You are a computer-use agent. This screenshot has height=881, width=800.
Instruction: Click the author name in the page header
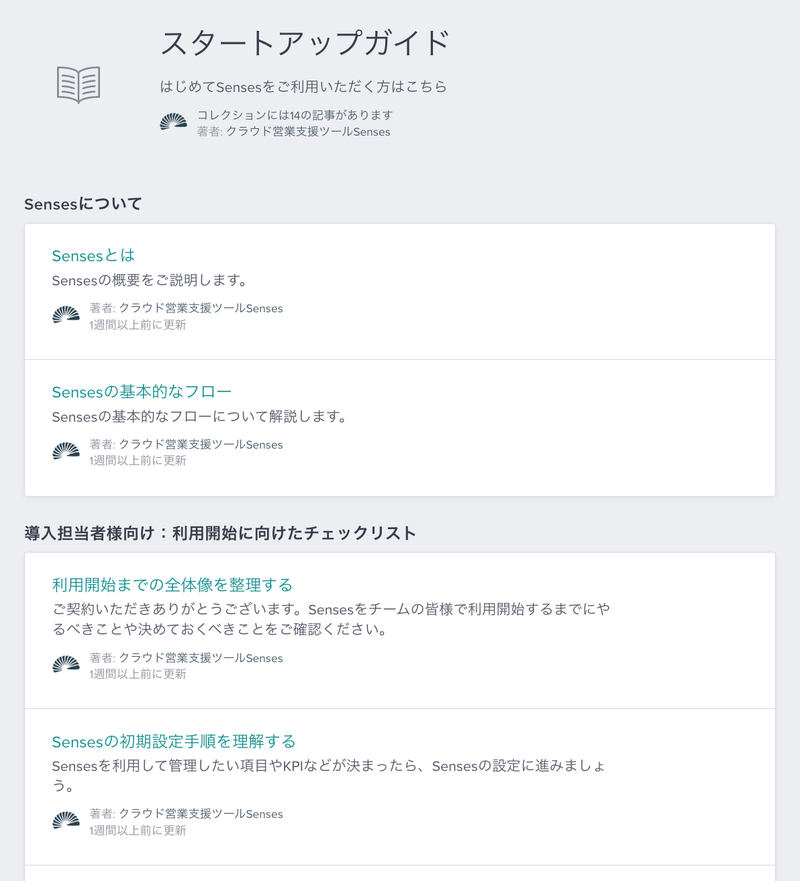click(x=308, y=131)
